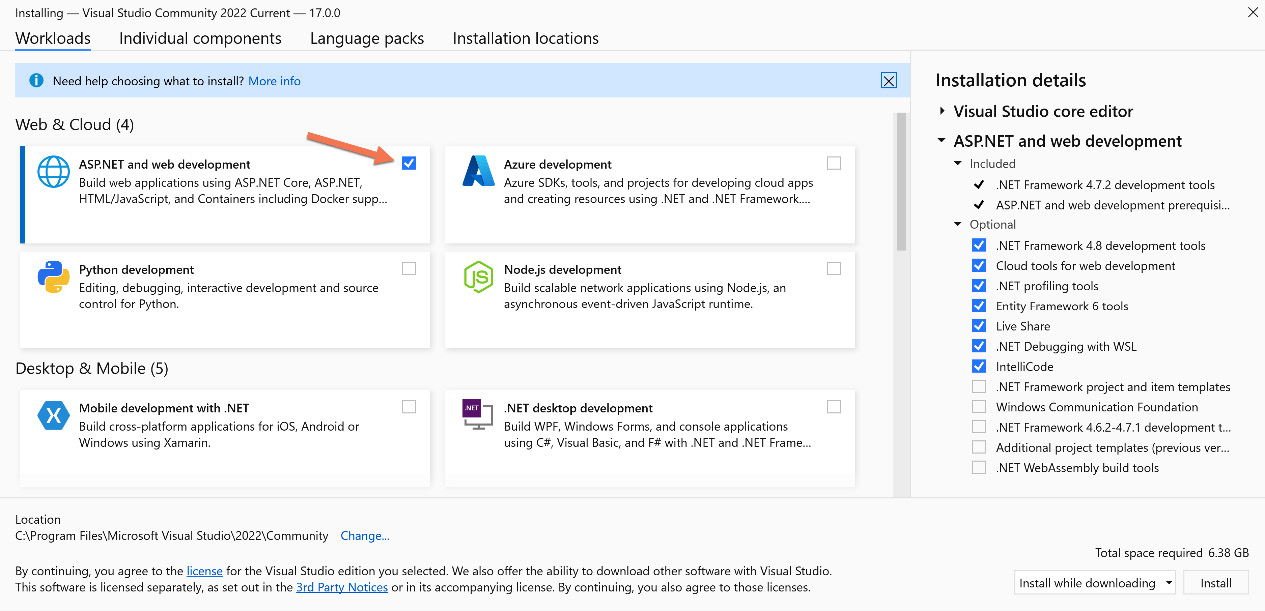Collapse the Included components section

pyautogui.click(x=958, y=163)
